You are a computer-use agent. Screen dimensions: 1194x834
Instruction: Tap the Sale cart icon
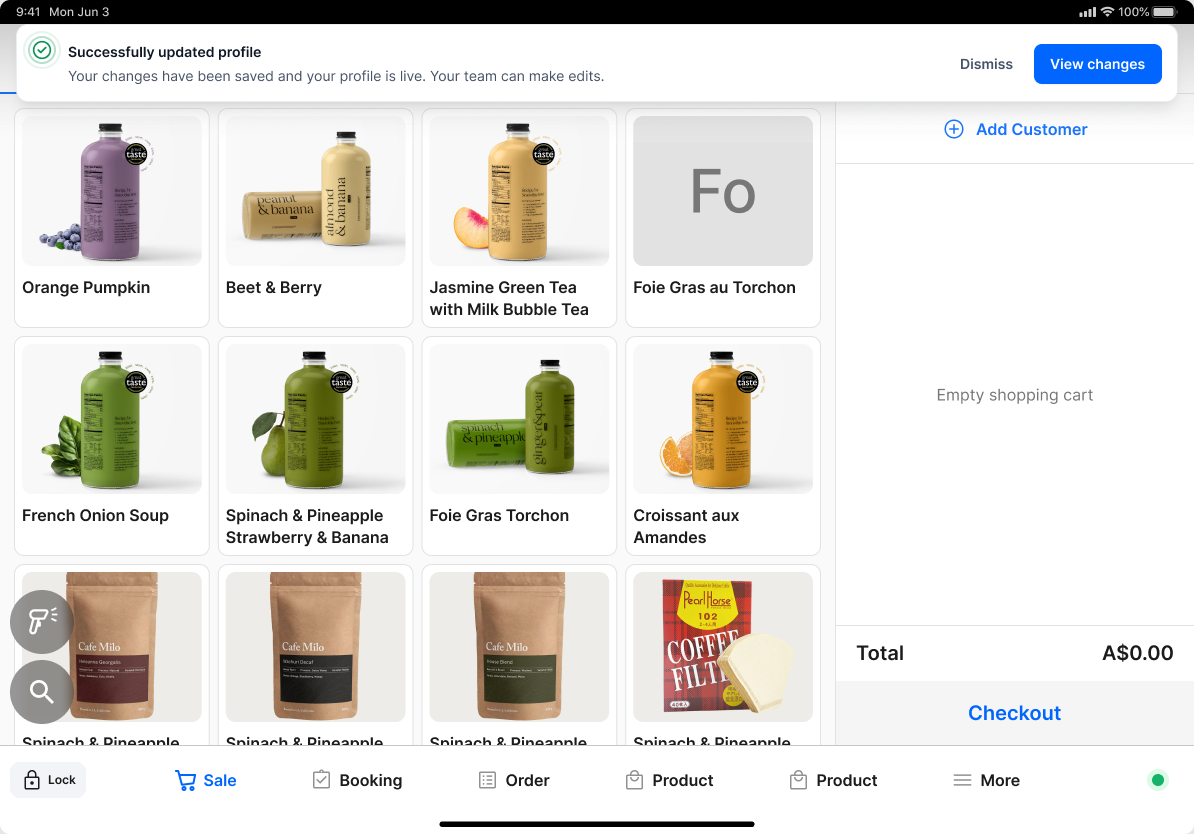pos(185,780)
